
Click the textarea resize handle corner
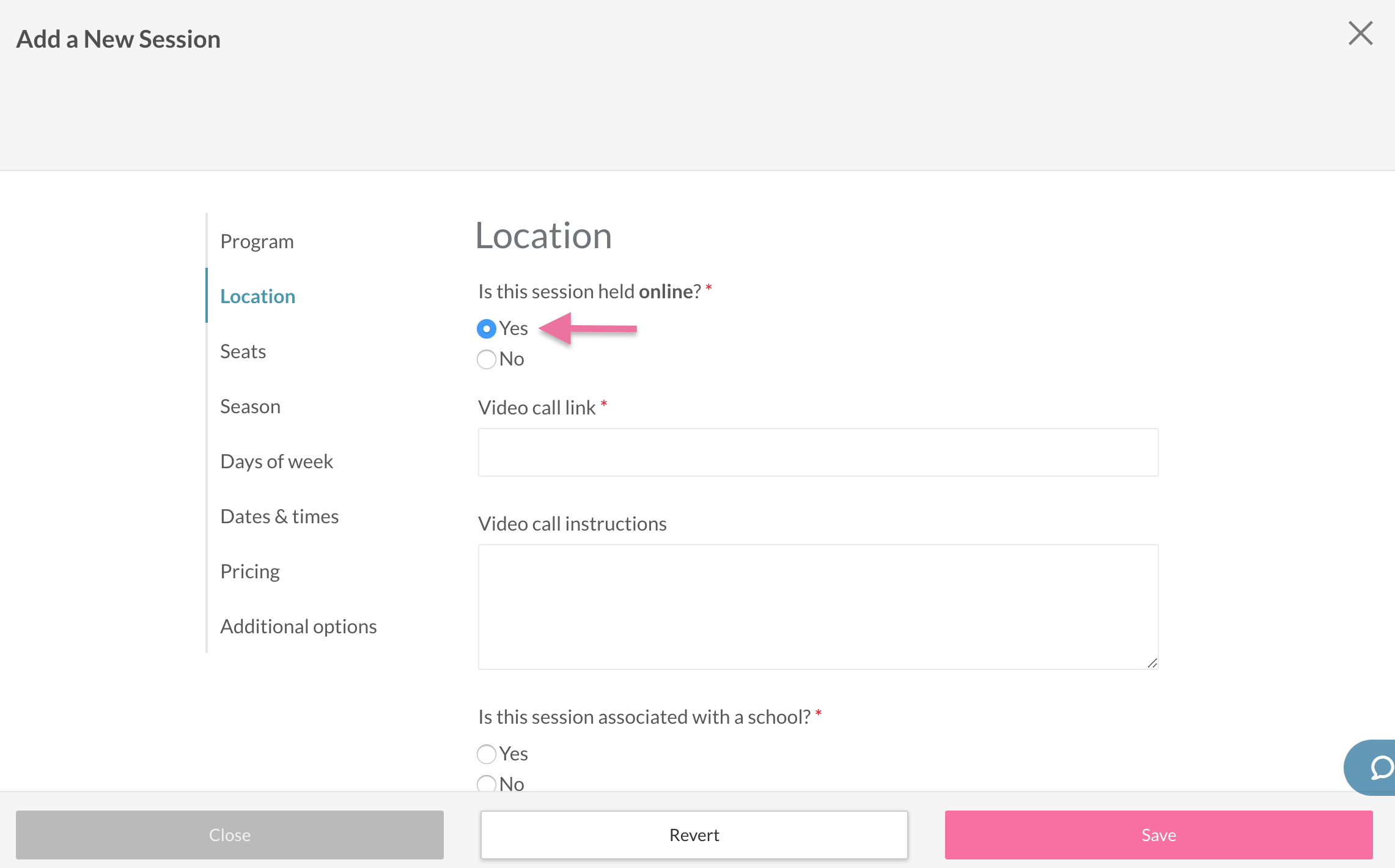tap(1152, 663)
